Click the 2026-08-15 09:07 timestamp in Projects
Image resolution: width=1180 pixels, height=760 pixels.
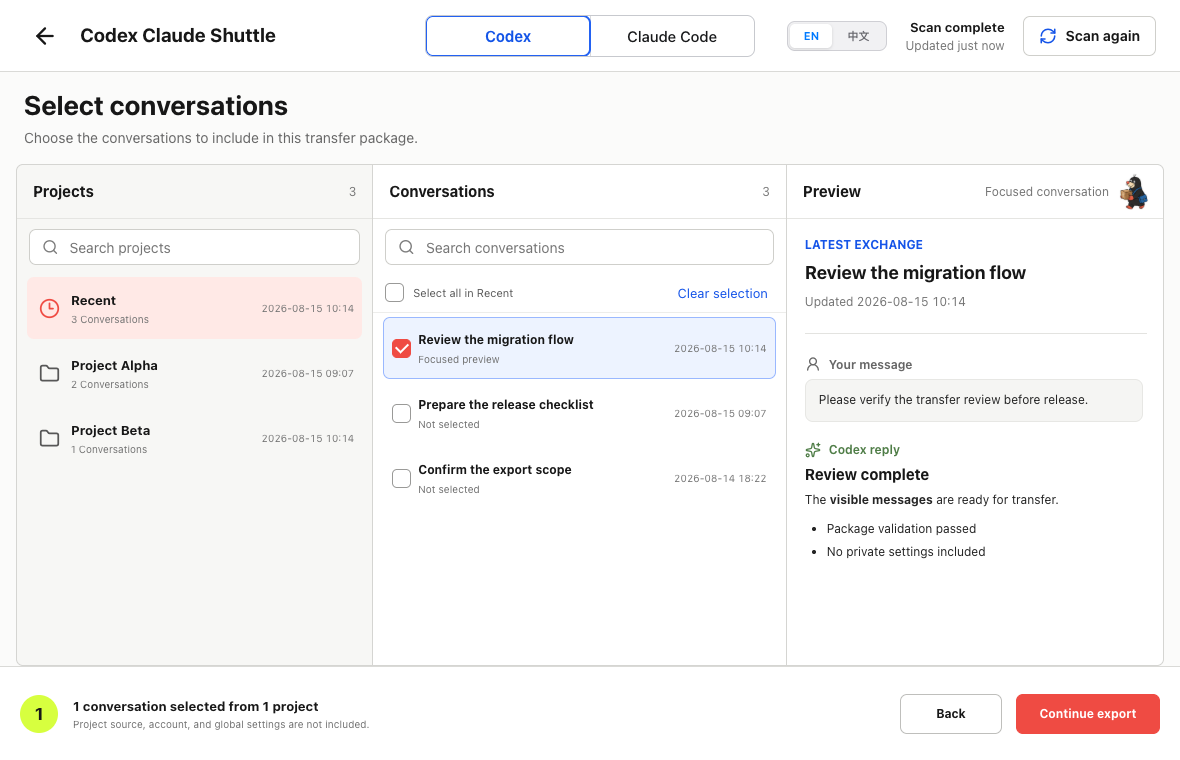[307, 374]
